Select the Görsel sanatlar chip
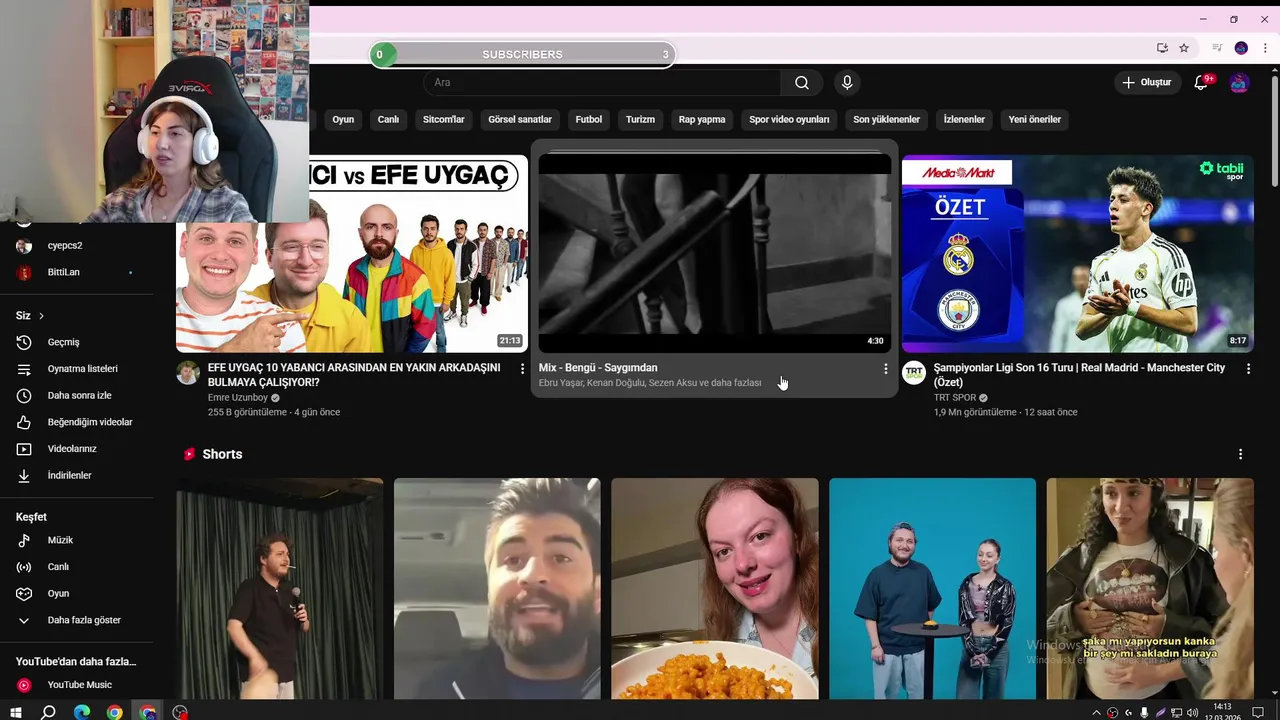The height and width of the screenshot is (720, 1280). [520, 119]
